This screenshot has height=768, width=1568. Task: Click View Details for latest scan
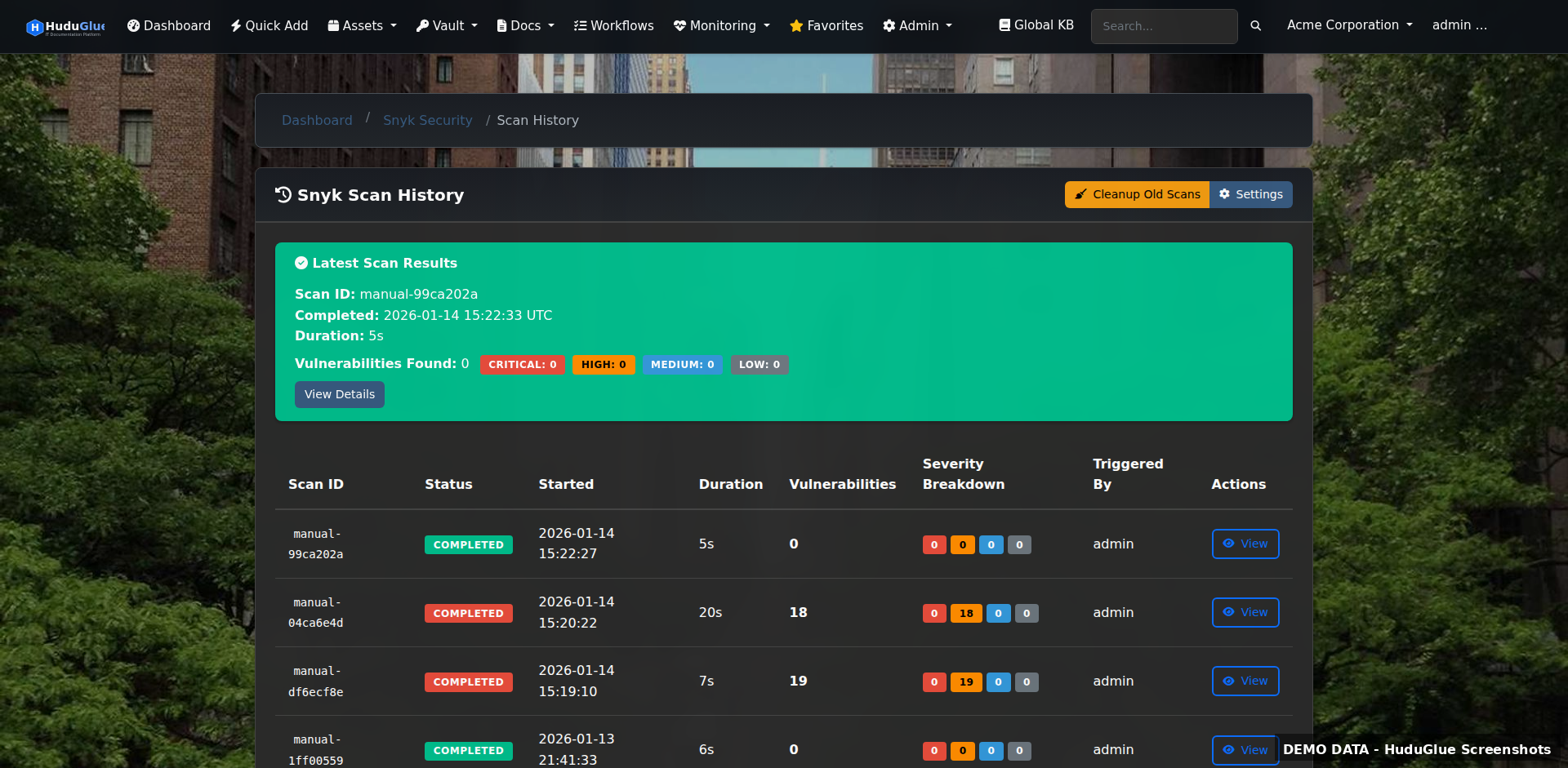(x=340, y=394)
